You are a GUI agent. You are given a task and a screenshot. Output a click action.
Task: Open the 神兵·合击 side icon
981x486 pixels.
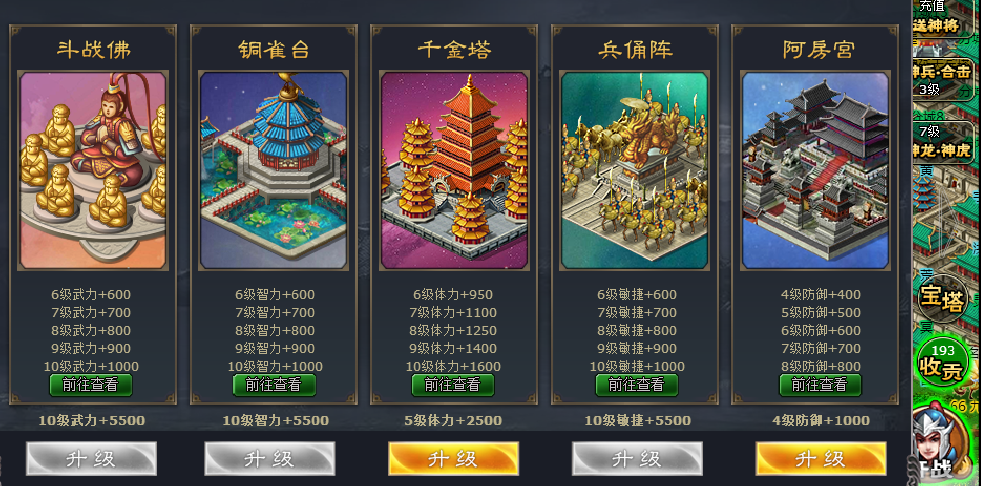pos(943,79)
